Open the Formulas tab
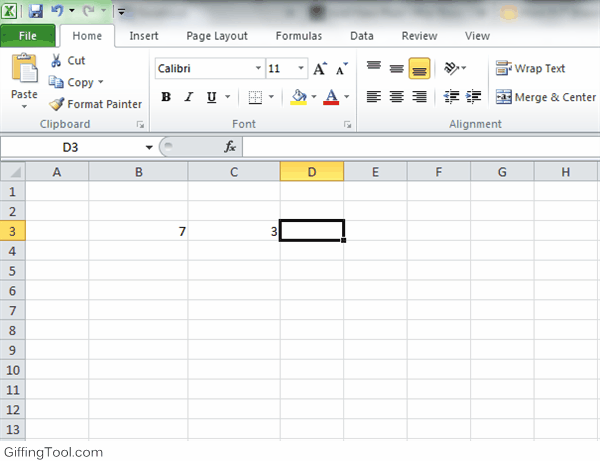This screenshot has width=600, height=461. point(299,36)
